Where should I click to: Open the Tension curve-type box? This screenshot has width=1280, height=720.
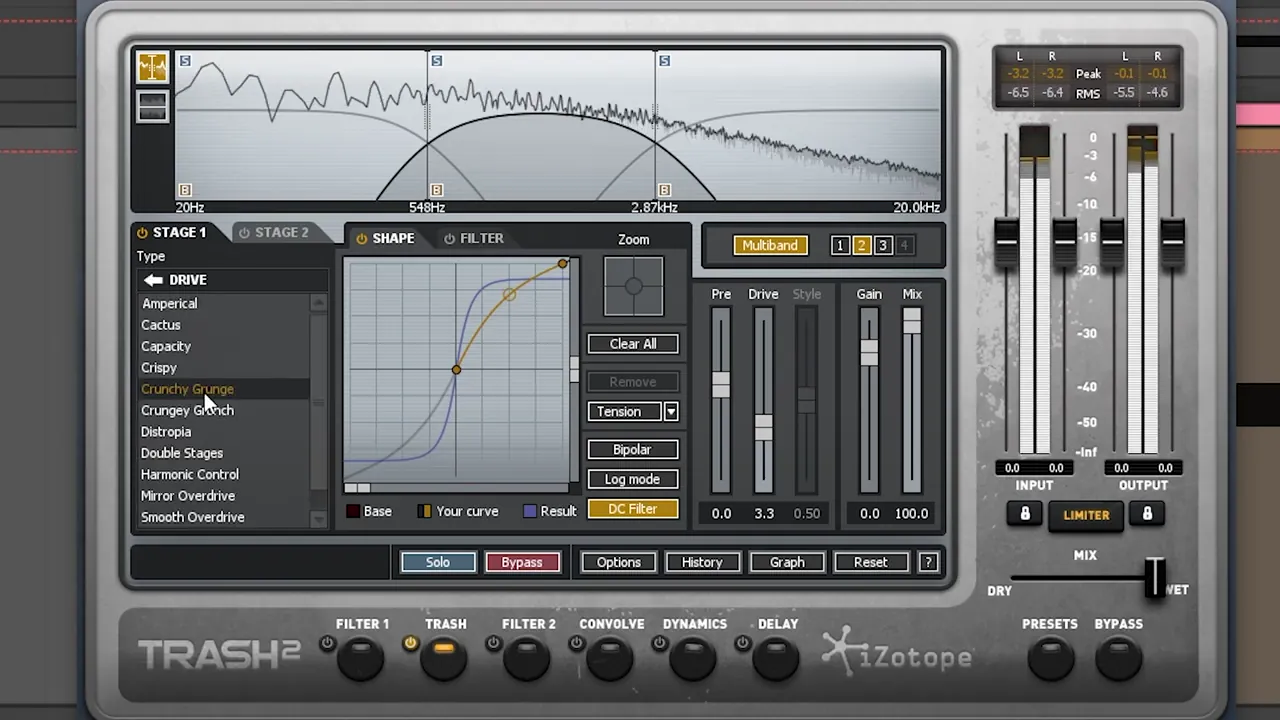(x=625, y=412)
